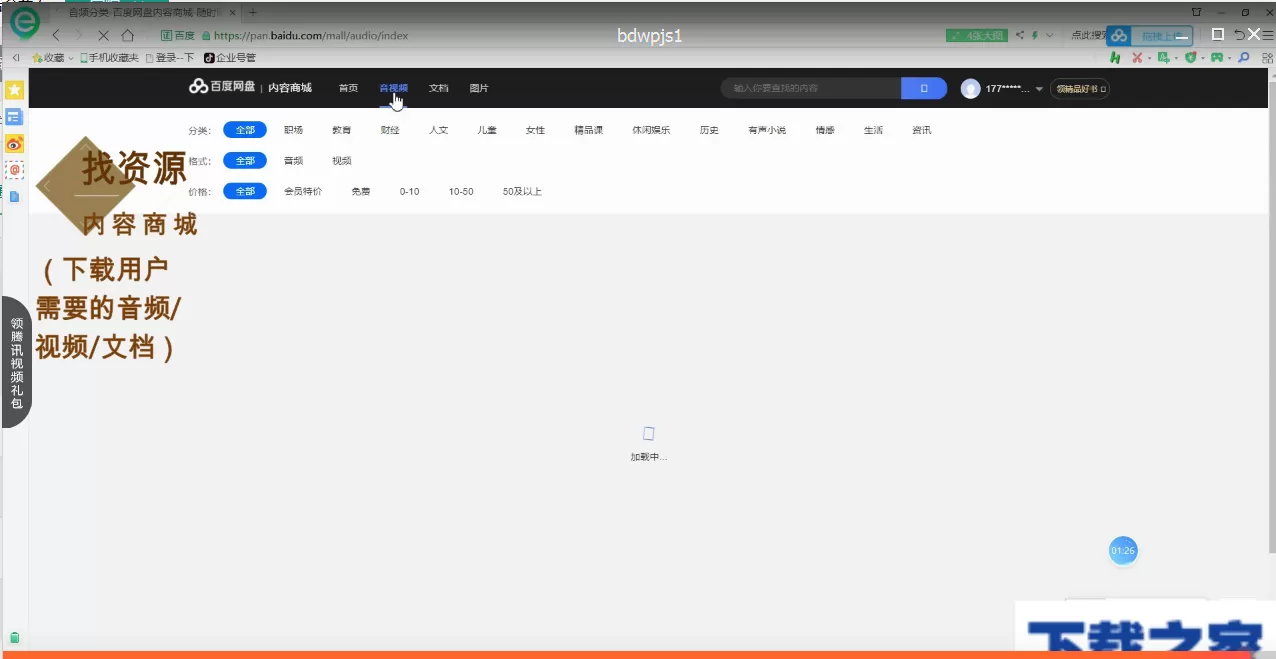Filter category by 情感

[x=825, y=130]
